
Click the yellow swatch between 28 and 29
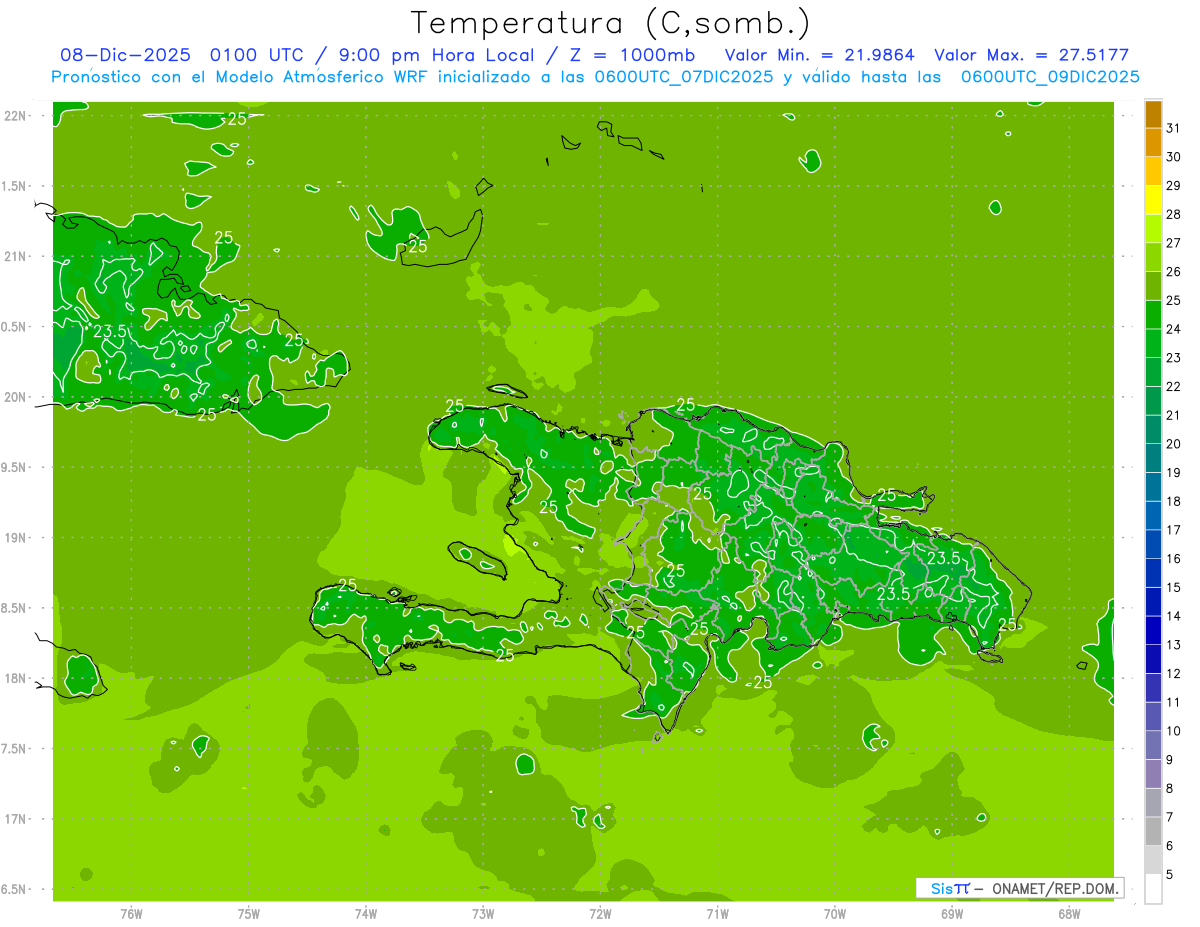point(1153,200)
